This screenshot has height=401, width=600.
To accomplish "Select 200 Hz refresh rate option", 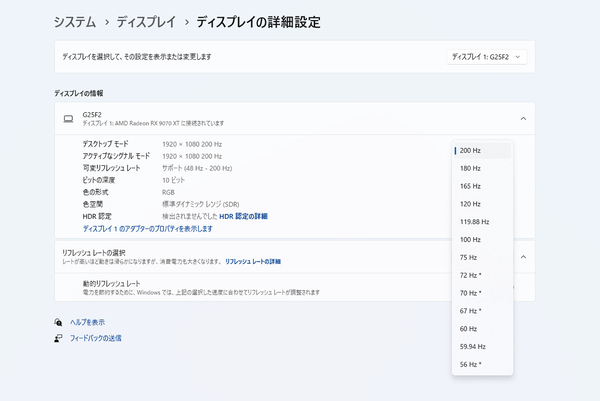I will (x=483, y=150).
